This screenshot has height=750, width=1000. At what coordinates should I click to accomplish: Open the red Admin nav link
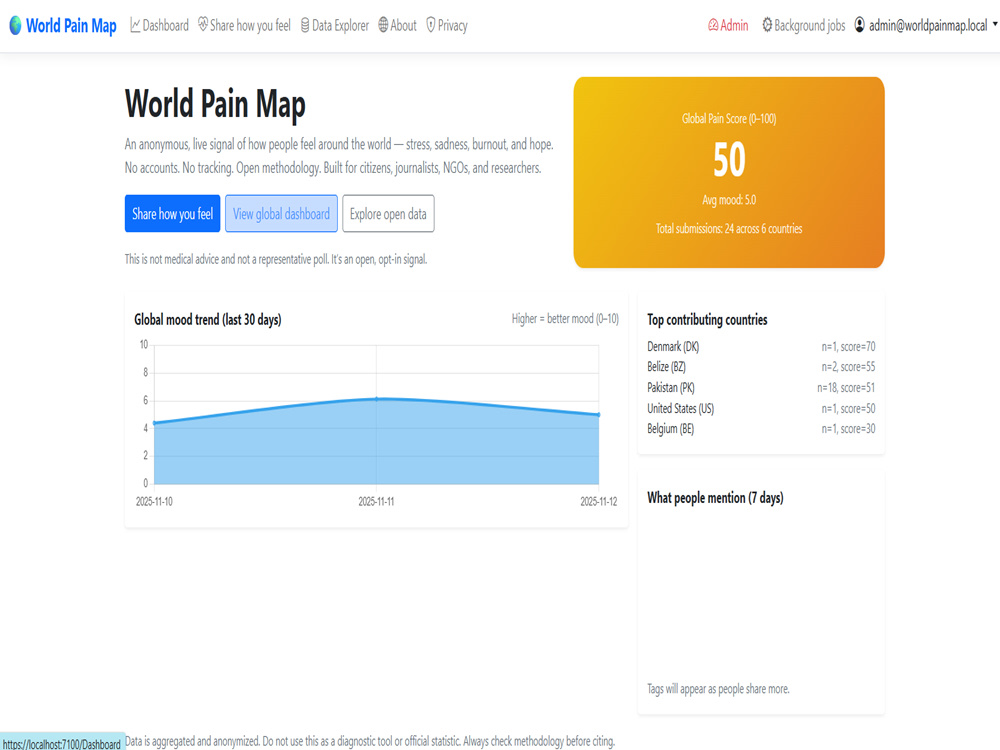(x=728, y=26)
